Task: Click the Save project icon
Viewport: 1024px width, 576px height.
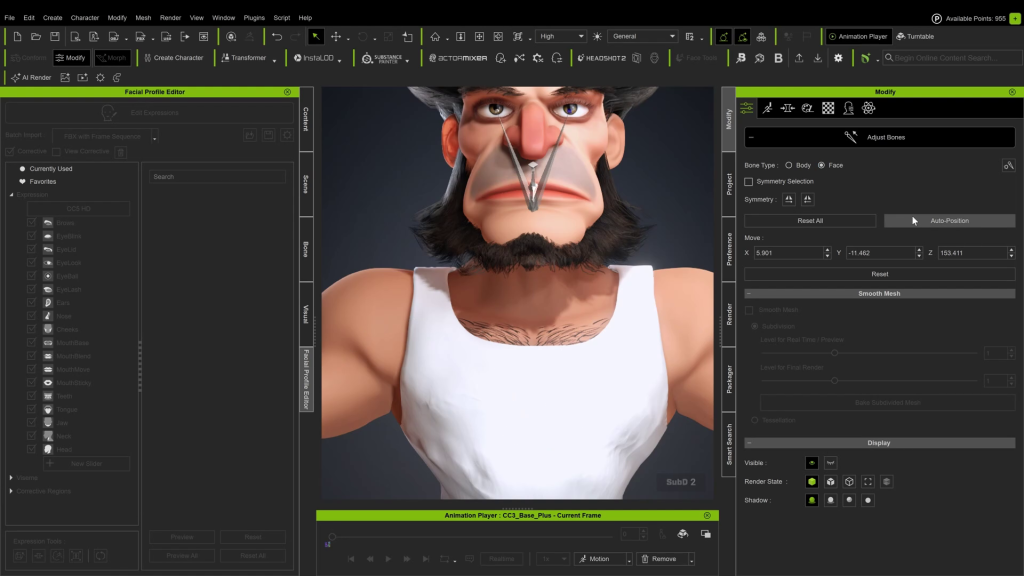Action: [55, 36]
